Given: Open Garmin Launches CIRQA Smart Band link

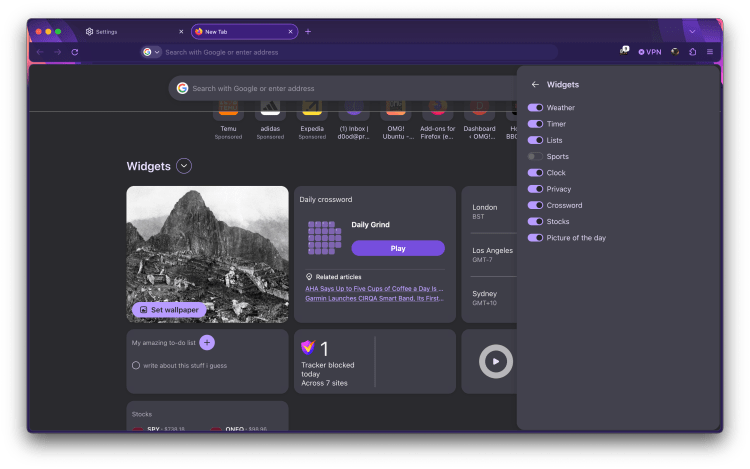Looking at the screenshot, I should coord(374,298).
